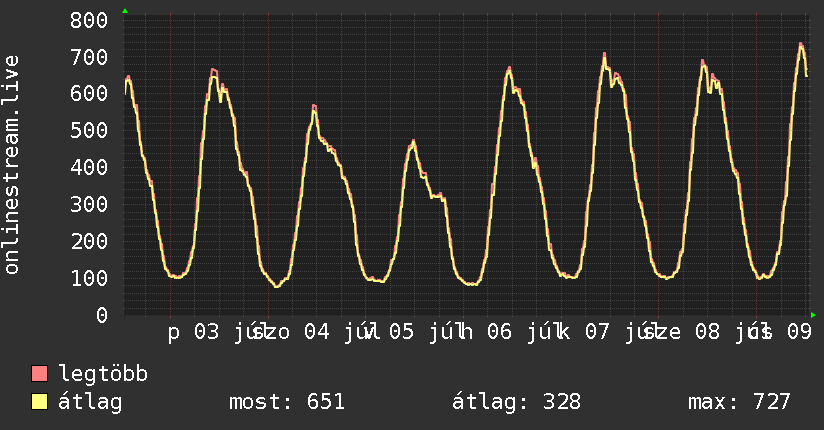Screen dimensions: 824x430
Task: Click the 03 júl date marker
Action: pyautogui.click(x=228, y=332)
